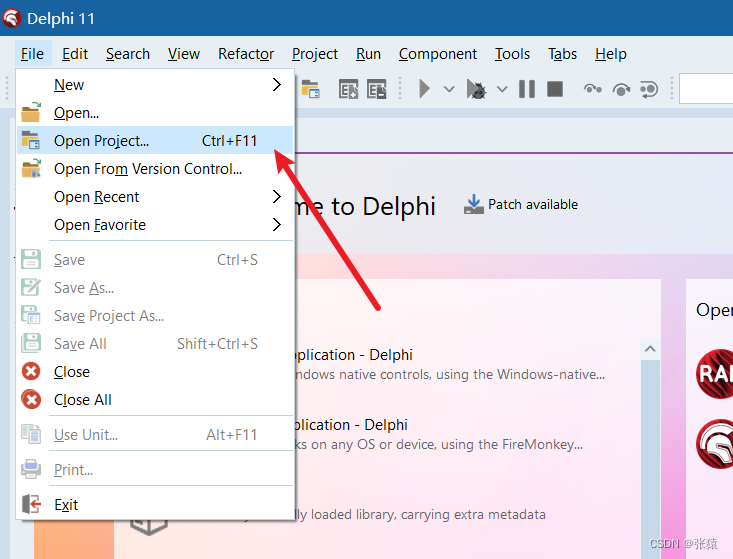Select New in the File menu
This screenshot has width=733, height=559.
pyautogui.click(x=155, y=85)
